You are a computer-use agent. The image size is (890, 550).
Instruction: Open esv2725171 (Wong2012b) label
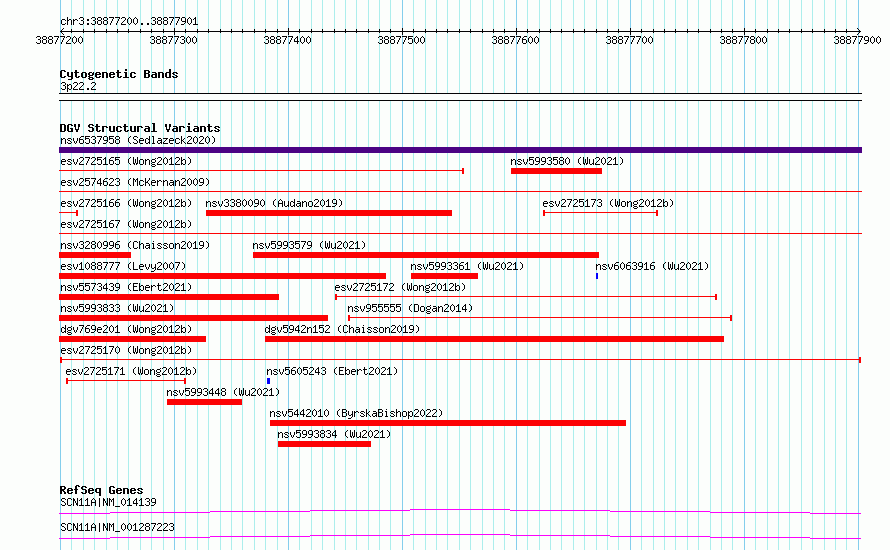(131, 371)
